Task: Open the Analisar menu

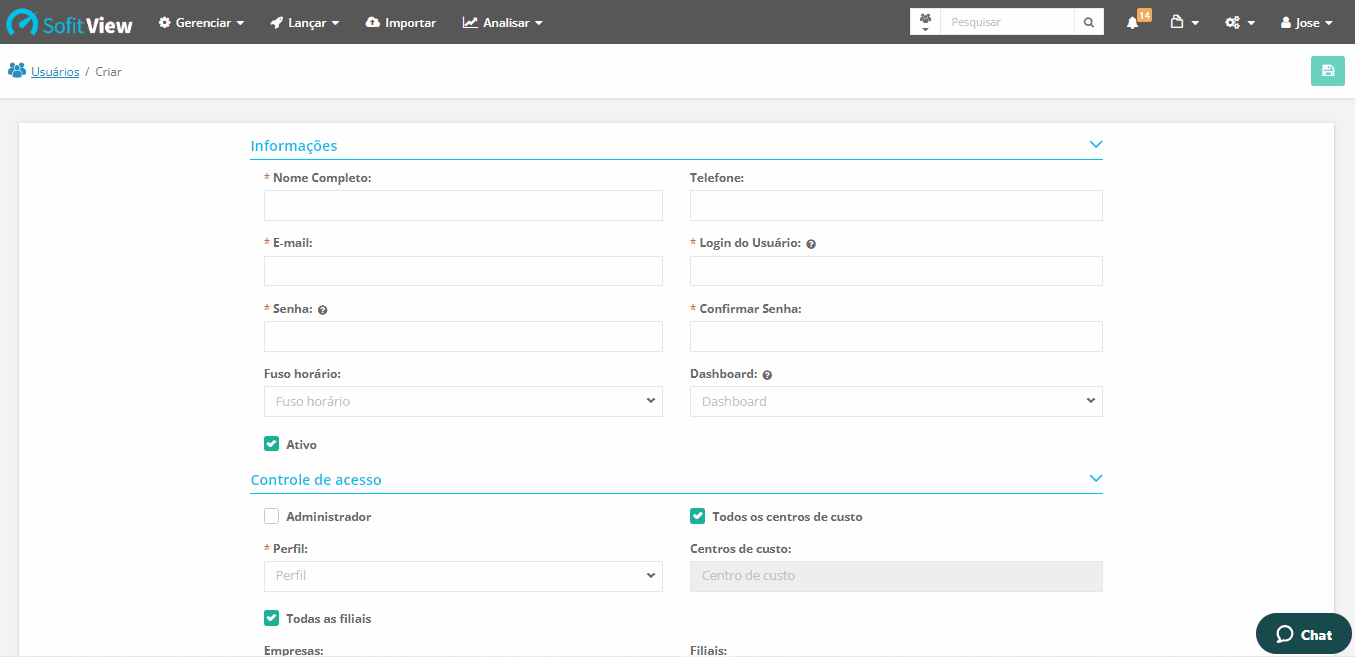Action: (503, 22)
